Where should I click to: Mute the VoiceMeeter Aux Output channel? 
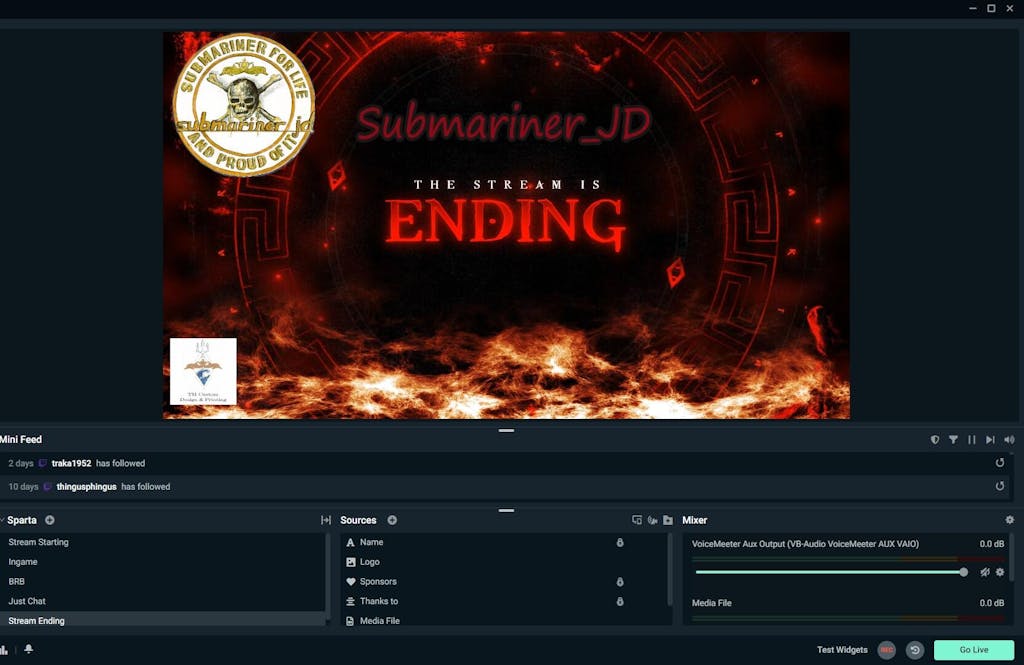[x=985, y=572]
